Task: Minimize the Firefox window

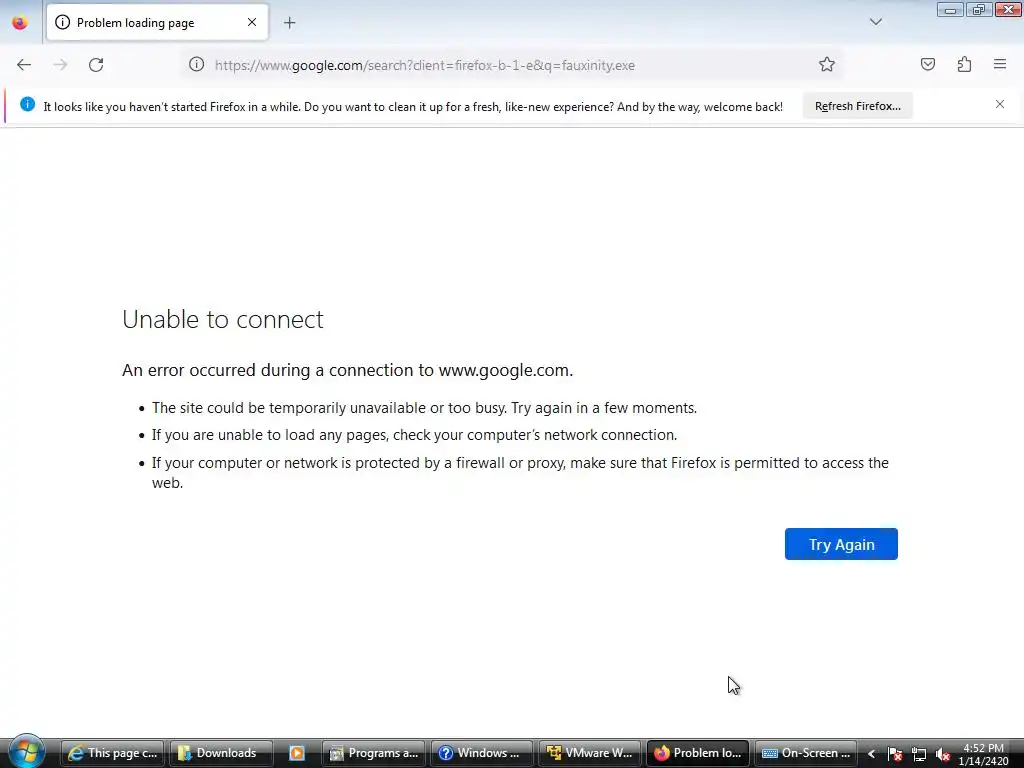Action: (950, 9)
